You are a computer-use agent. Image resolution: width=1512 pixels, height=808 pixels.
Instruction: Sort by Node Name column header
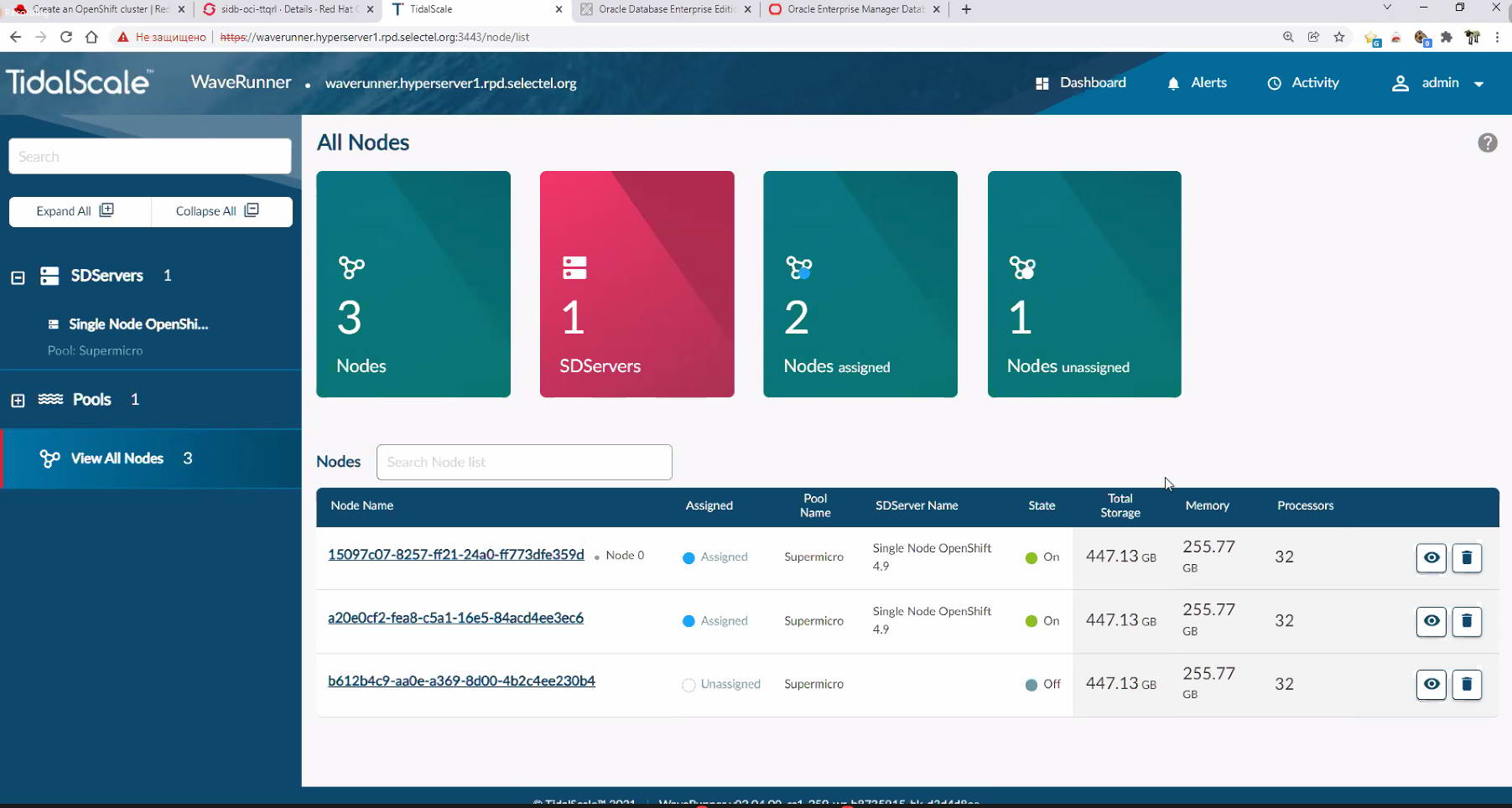361,505
